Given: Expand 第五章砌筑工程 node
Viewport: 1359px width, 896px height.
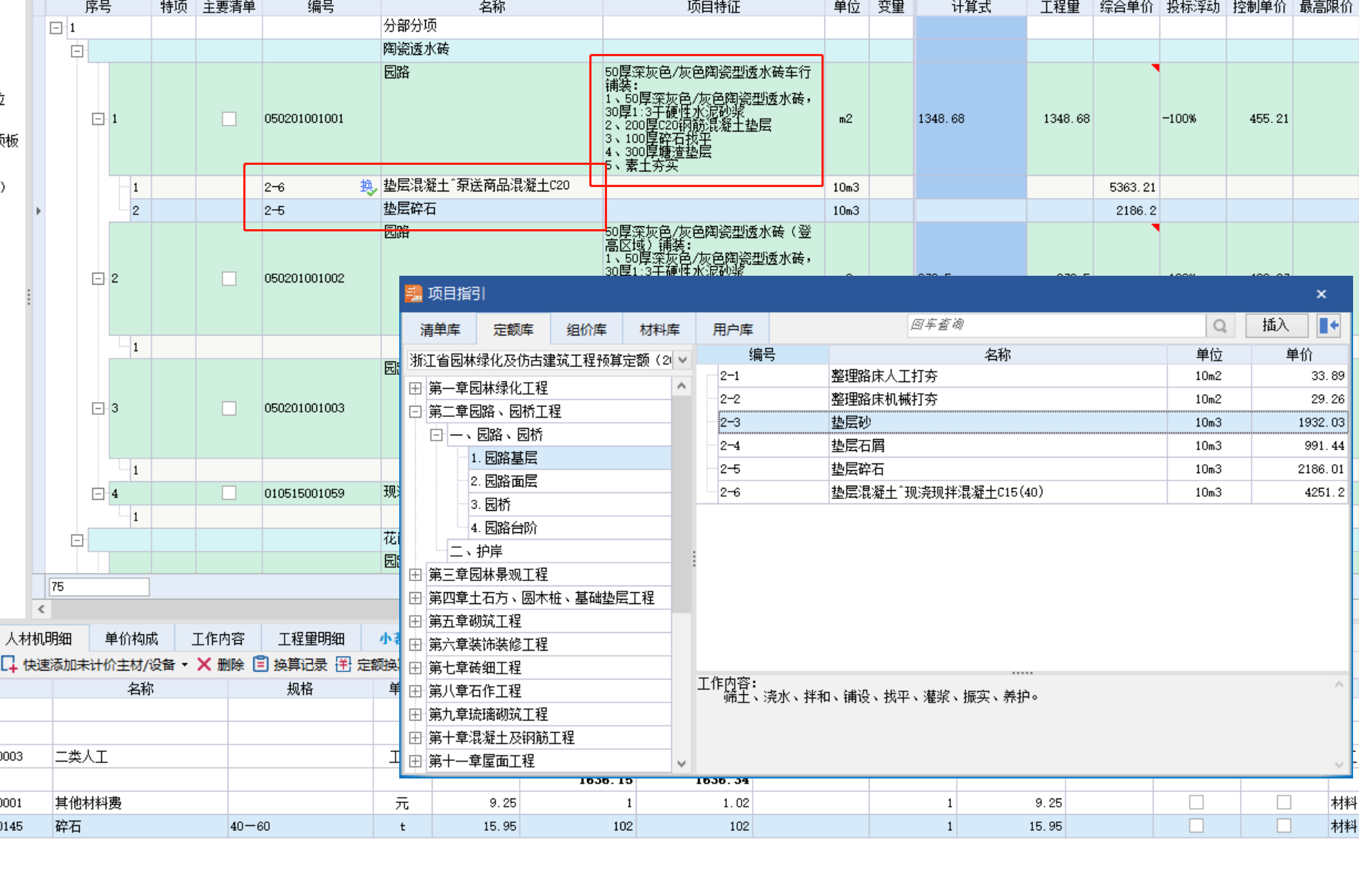Looking at the screenshot, I should pos(416,621).
